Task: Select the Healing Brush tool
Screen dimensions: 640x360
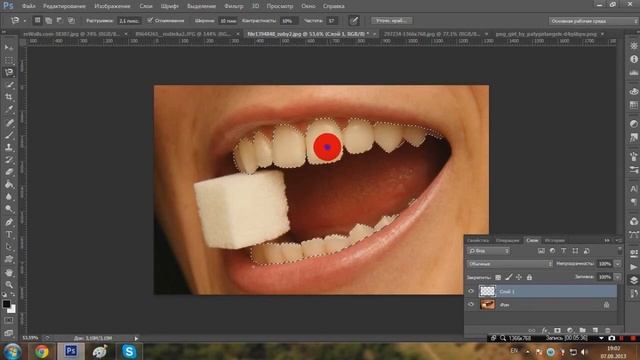Action: point(9,122)
